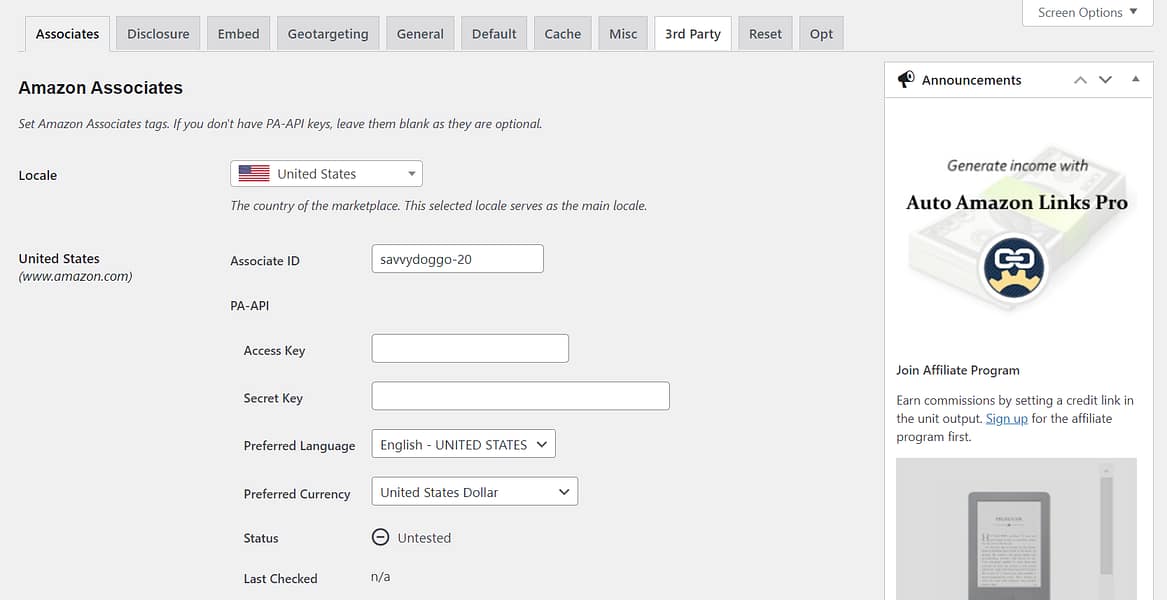Click the Associate ID input field
Image resolution: width=1167 pixels, height=600 pixels.
pos(457,258)
